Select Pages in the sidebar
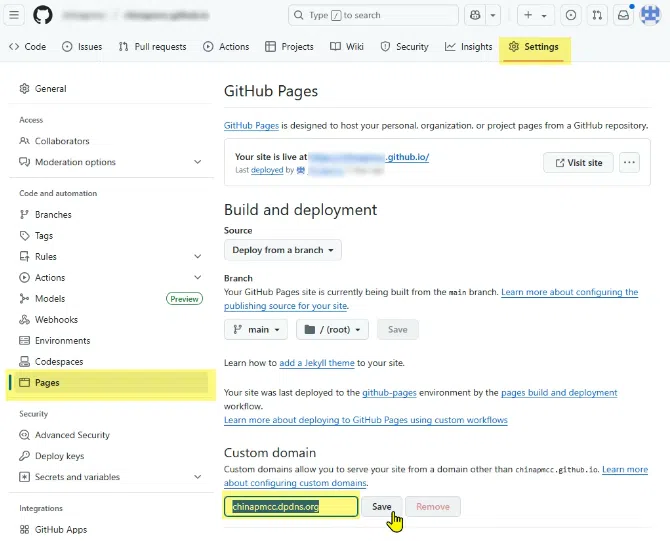Image resolution: width=670 pixels, height=541 pixels. pos(110,382)
